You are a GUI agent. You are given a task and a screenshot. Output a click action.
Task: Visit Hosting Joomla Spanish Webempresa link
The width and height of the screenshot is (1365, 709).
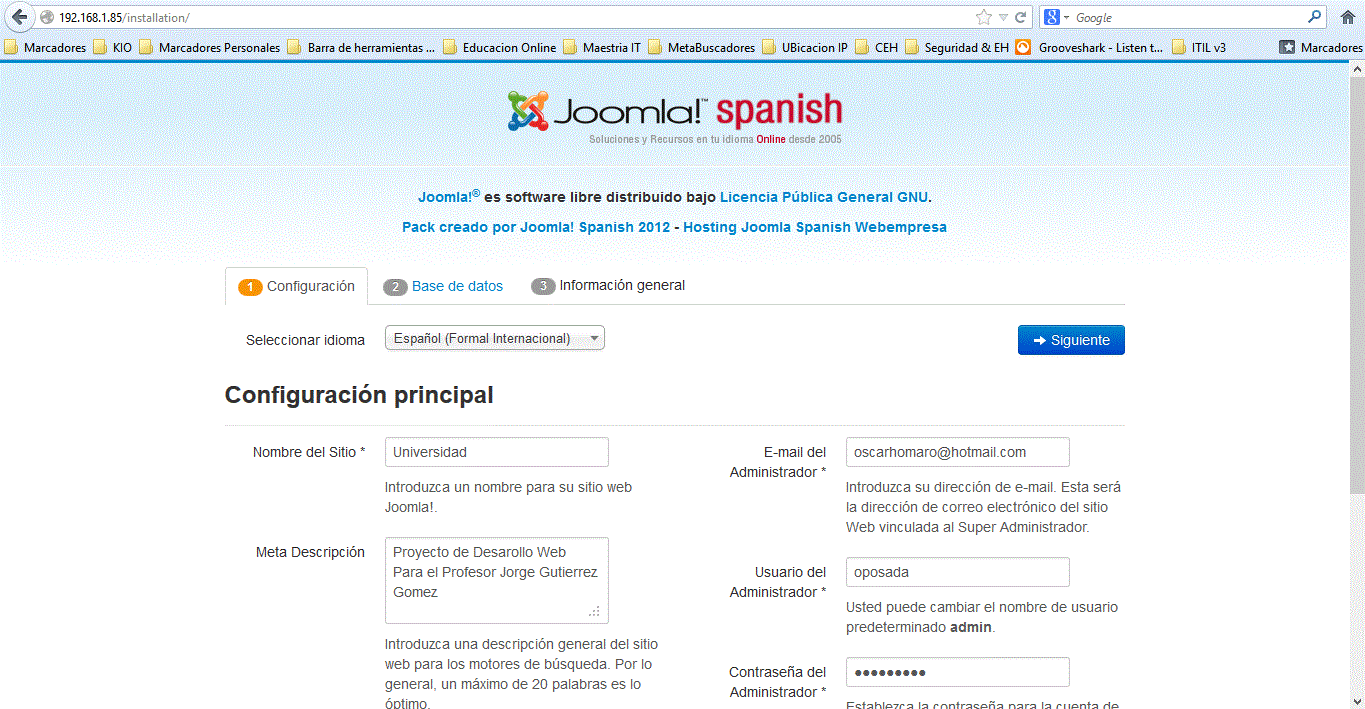point(816,227)
